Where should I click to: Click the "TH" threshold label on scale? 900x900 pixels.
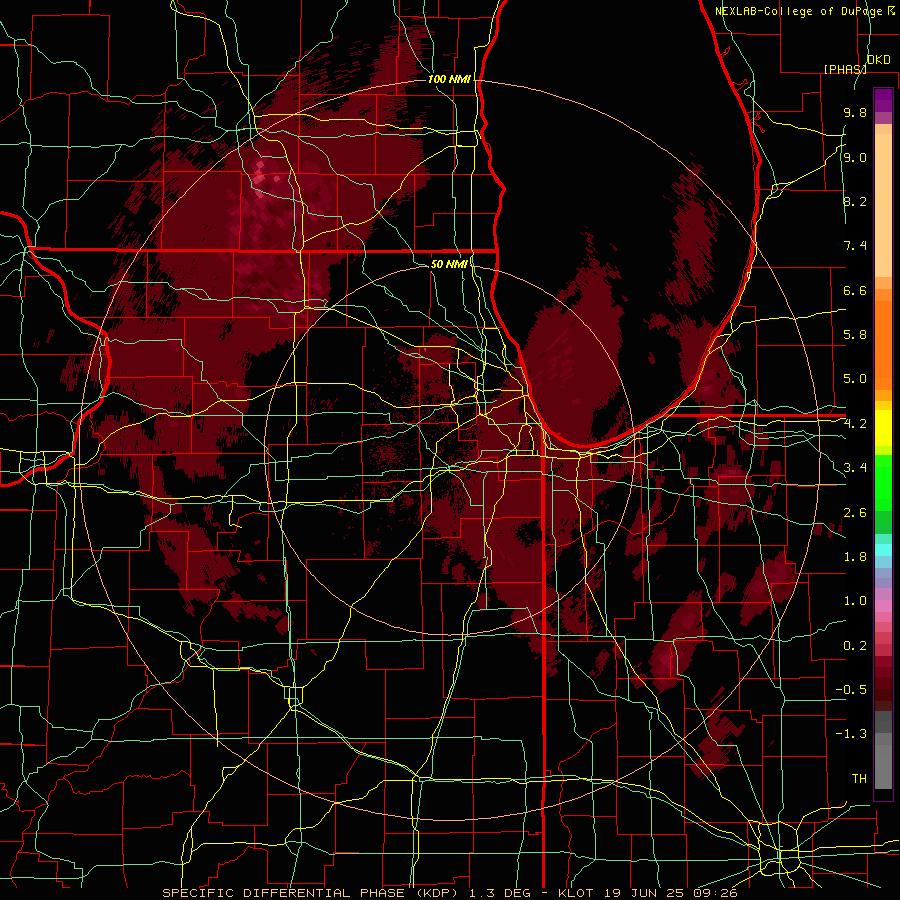click(859, 778)
